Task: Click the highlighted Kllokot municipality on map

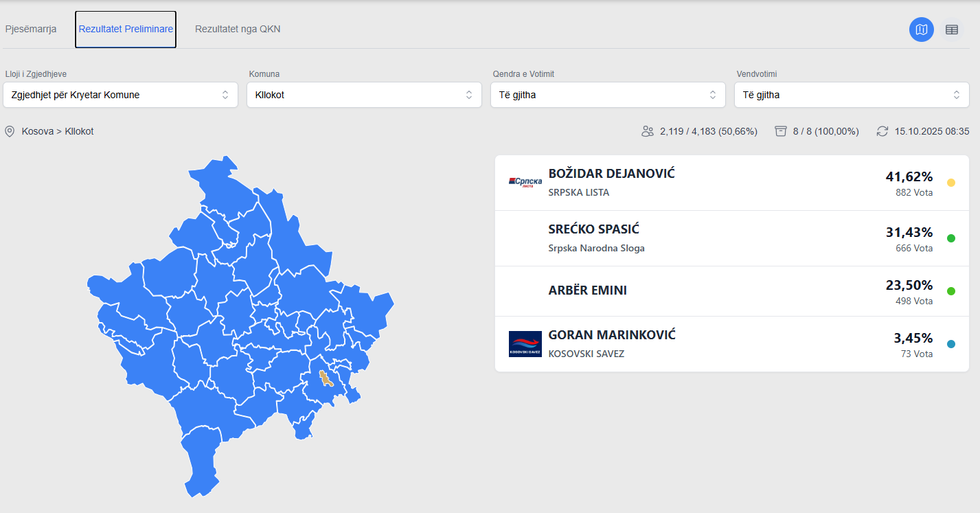Action: [x=325, y=379]
